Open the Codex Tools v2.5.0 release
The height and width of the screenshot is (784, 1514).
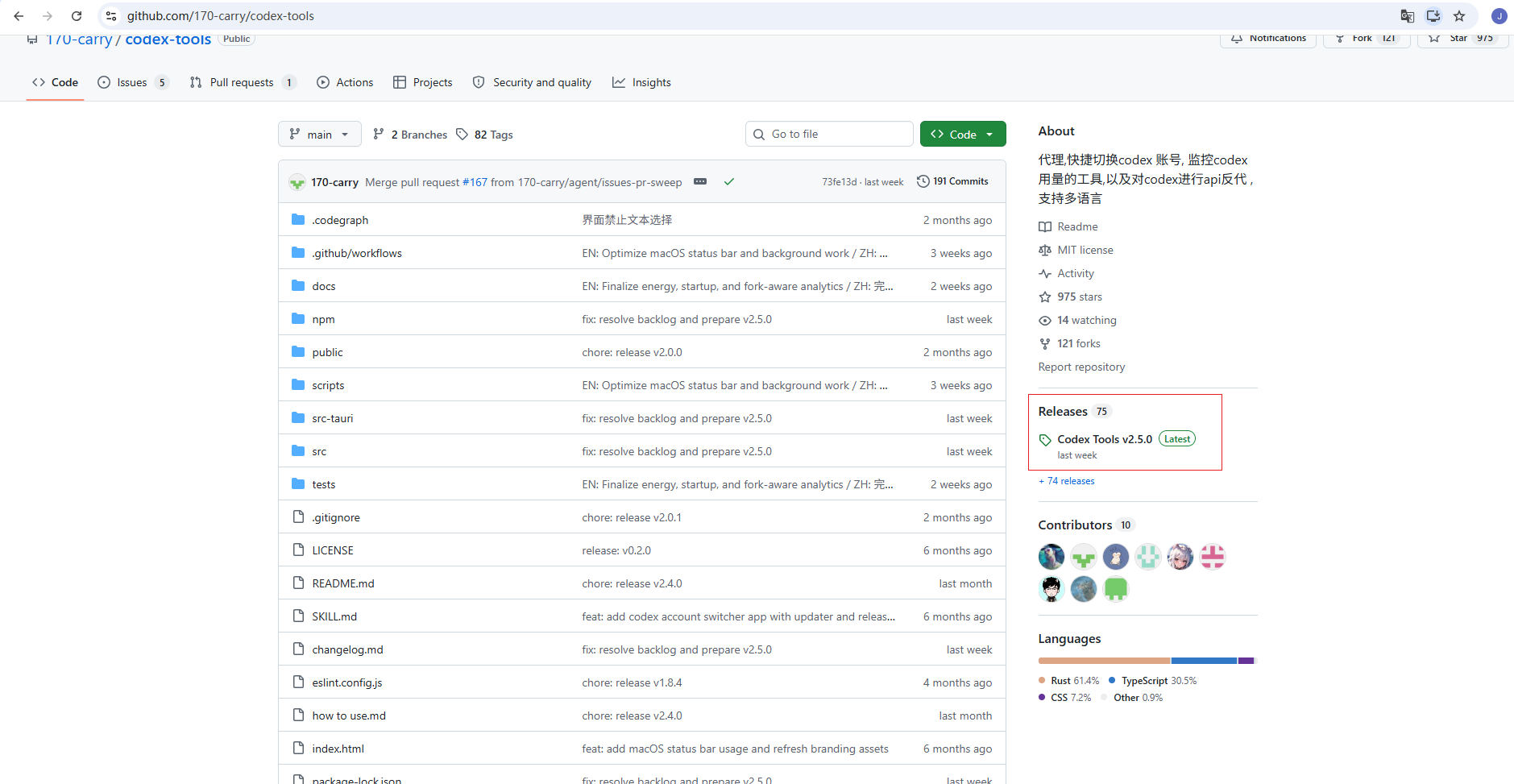[x=1105, y=439]
